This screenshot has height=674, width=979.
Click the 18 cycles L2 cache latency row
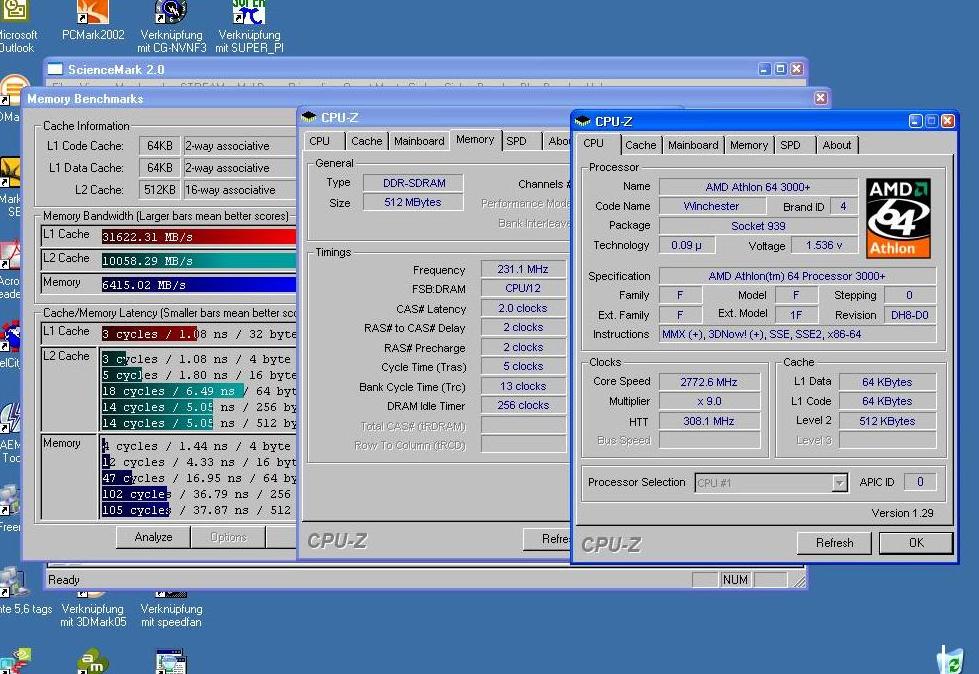pos(199,391)
